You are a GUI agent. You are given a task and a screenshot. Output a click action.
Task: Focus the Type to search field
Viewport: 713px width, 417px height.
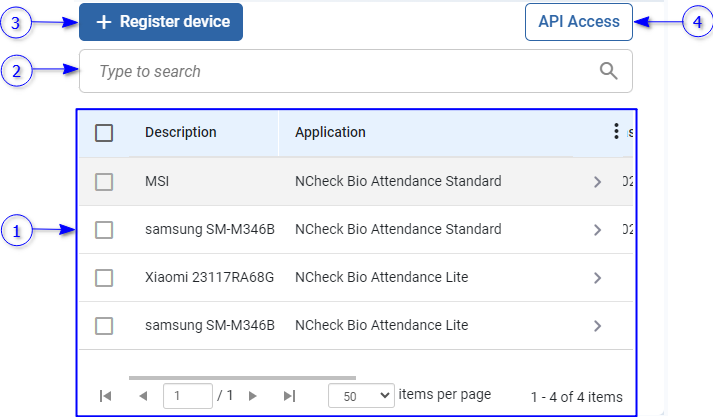(340, 71)
